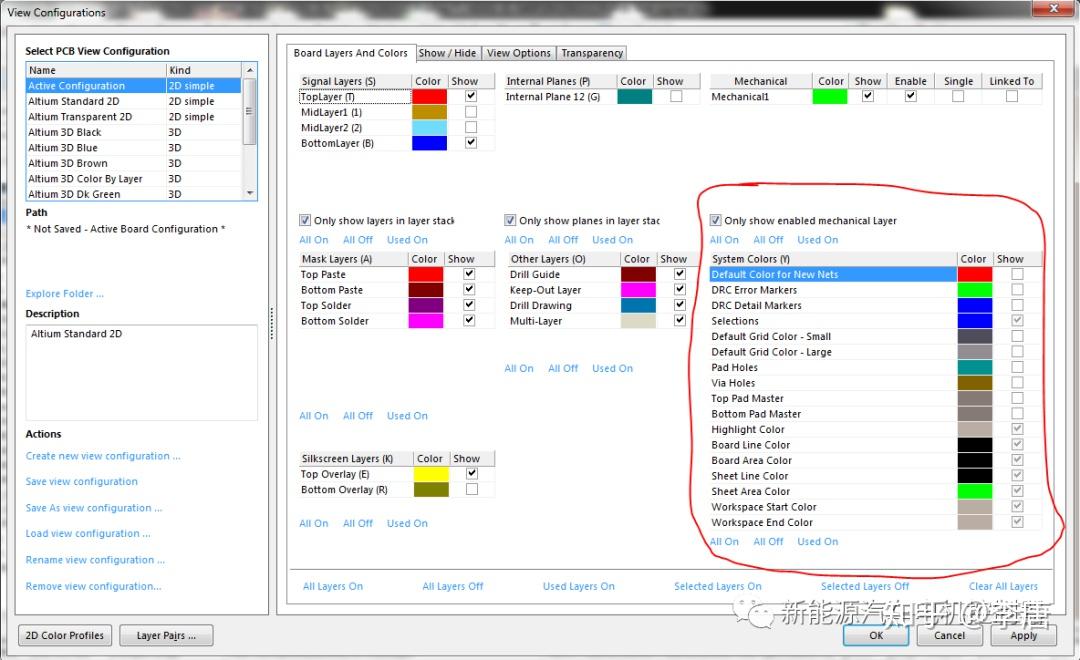
Task: Open Default Color for New Nets swatch
Action: coord(975,274)
